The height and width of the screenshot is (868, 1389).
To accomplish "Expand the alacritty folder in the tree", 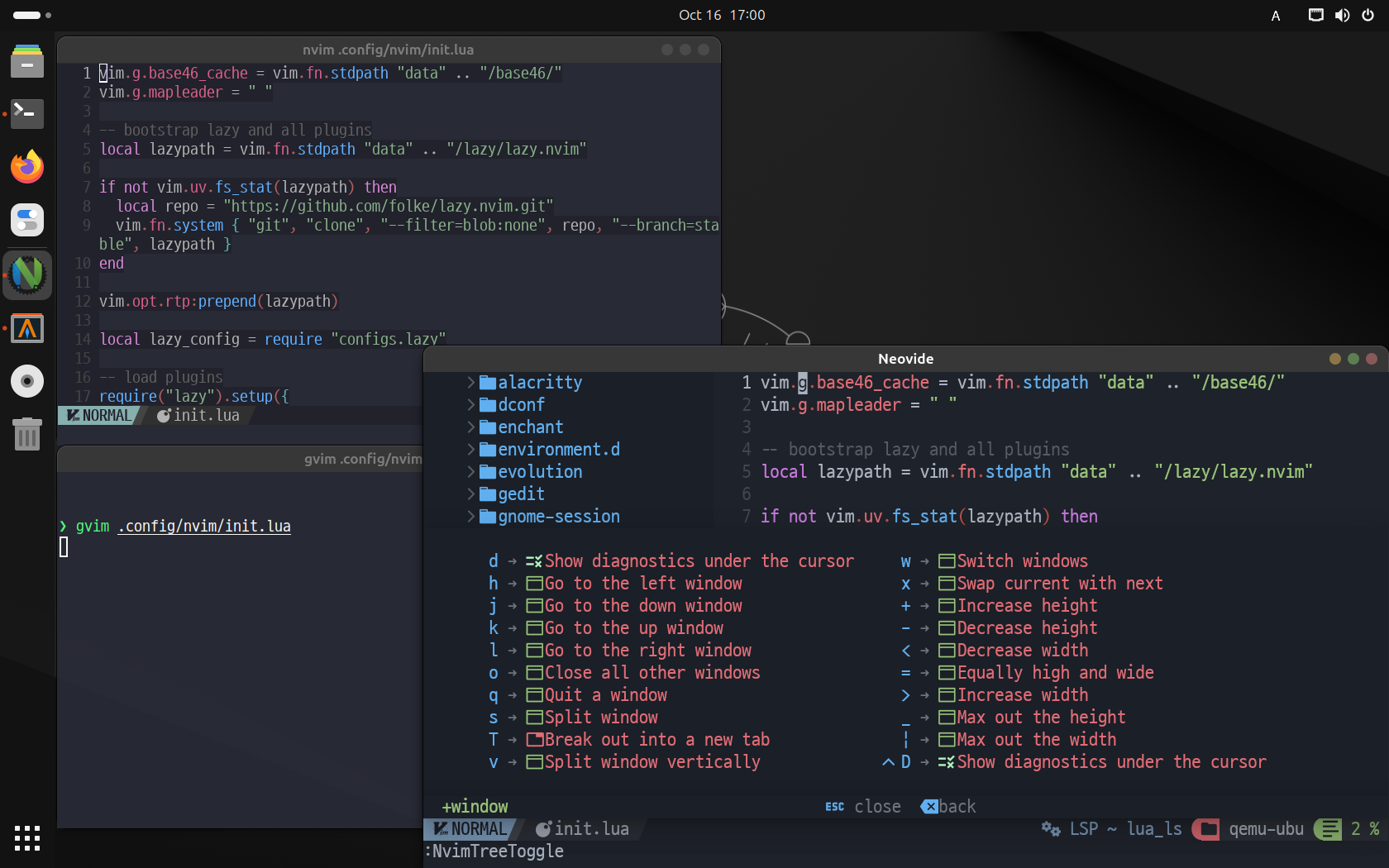I will tap(471, 382).
